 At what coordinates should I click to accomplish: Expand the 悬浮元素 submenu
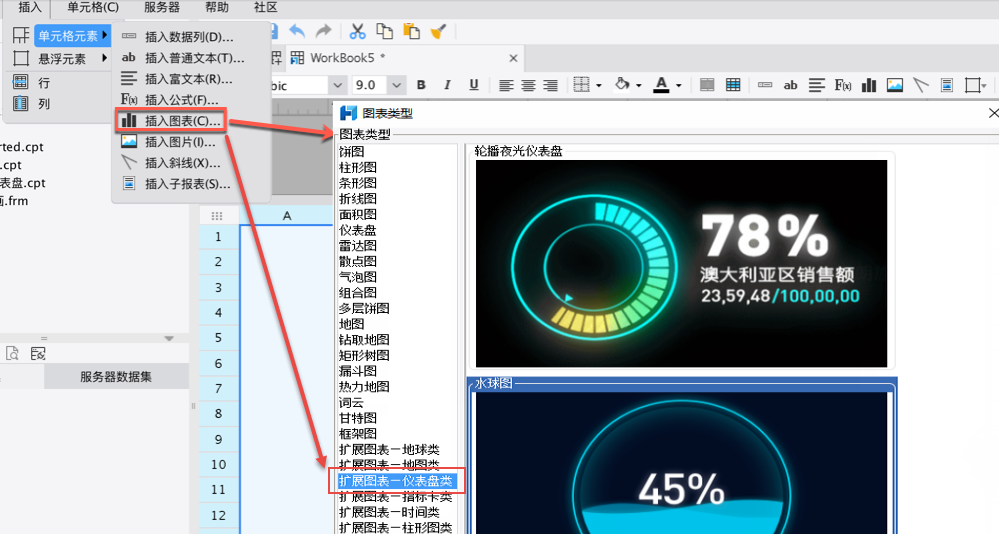pyautogui.click(x=62, y=59)
